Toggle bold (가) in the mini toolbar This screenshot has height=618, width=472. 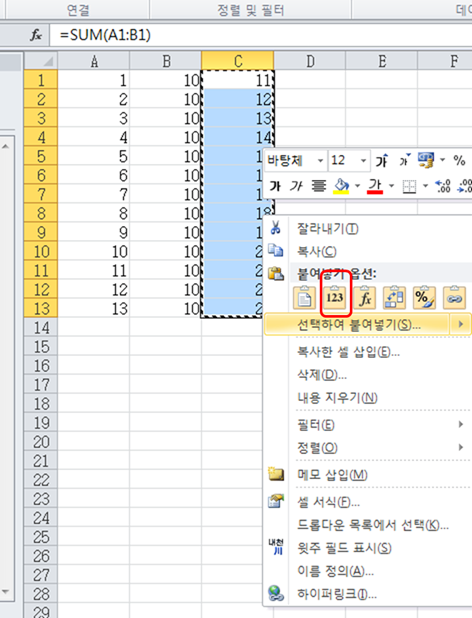275,186
